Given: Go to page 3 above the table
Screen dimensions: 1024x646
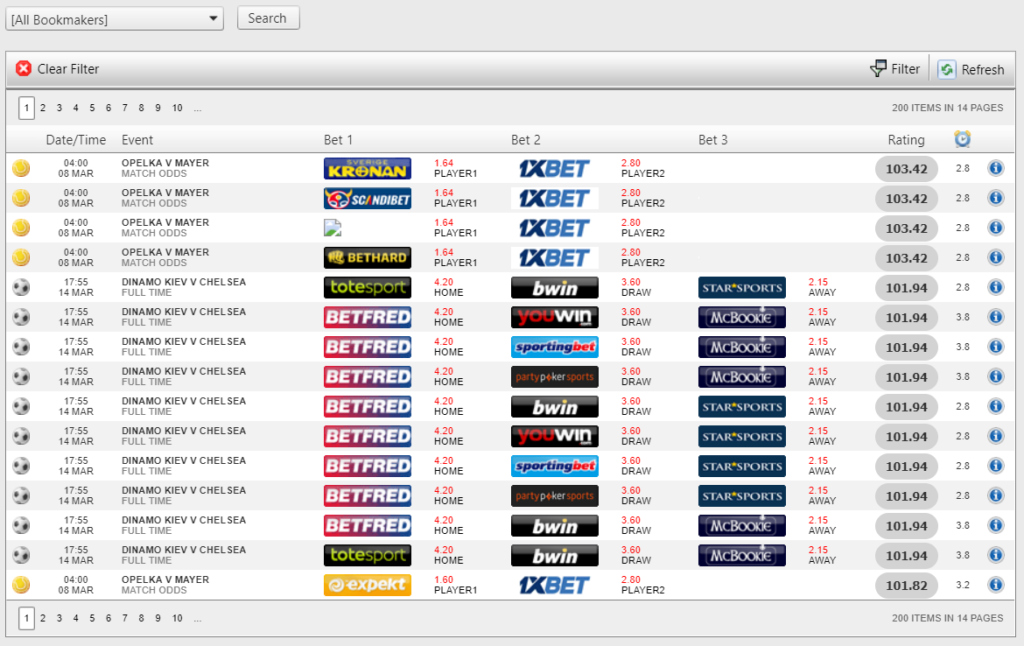Looking at the screenshot, I should tap(59, 108).
